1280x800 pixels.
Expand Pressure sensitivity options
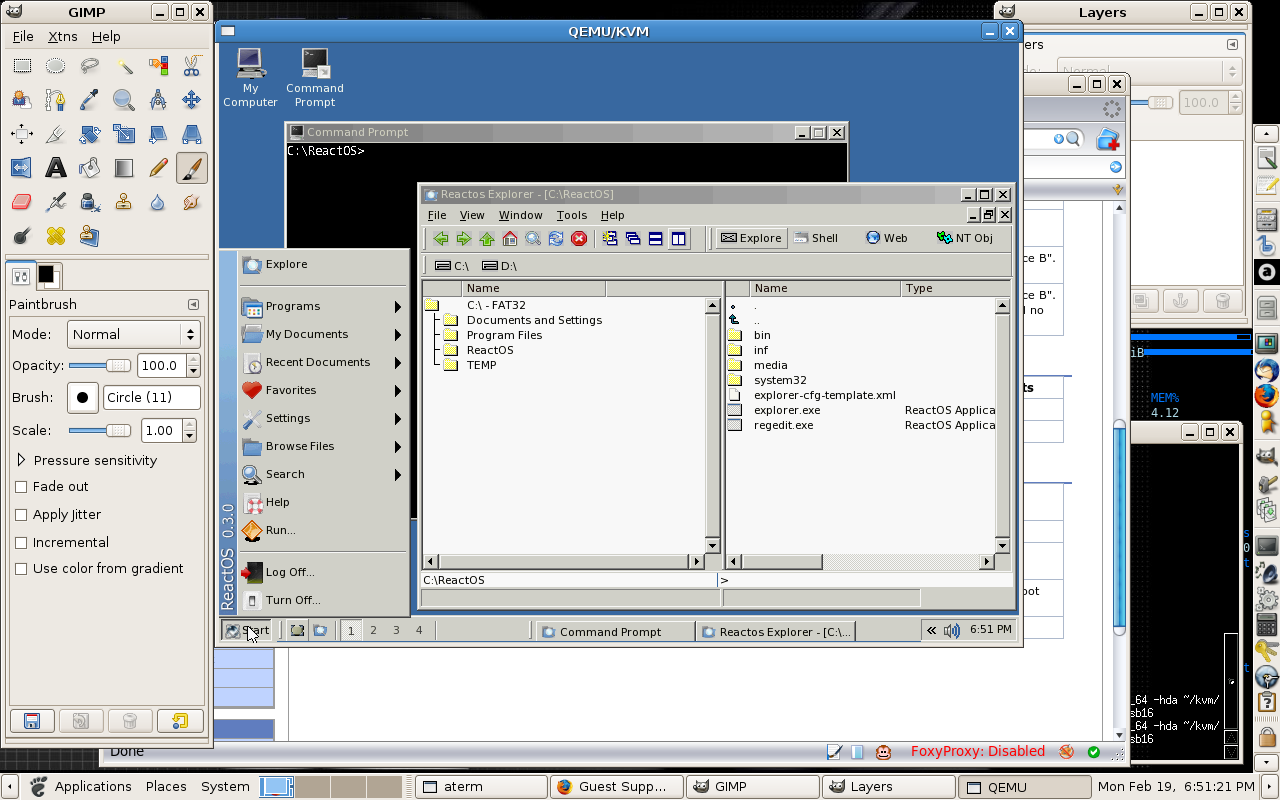click(x=22, y=460)
